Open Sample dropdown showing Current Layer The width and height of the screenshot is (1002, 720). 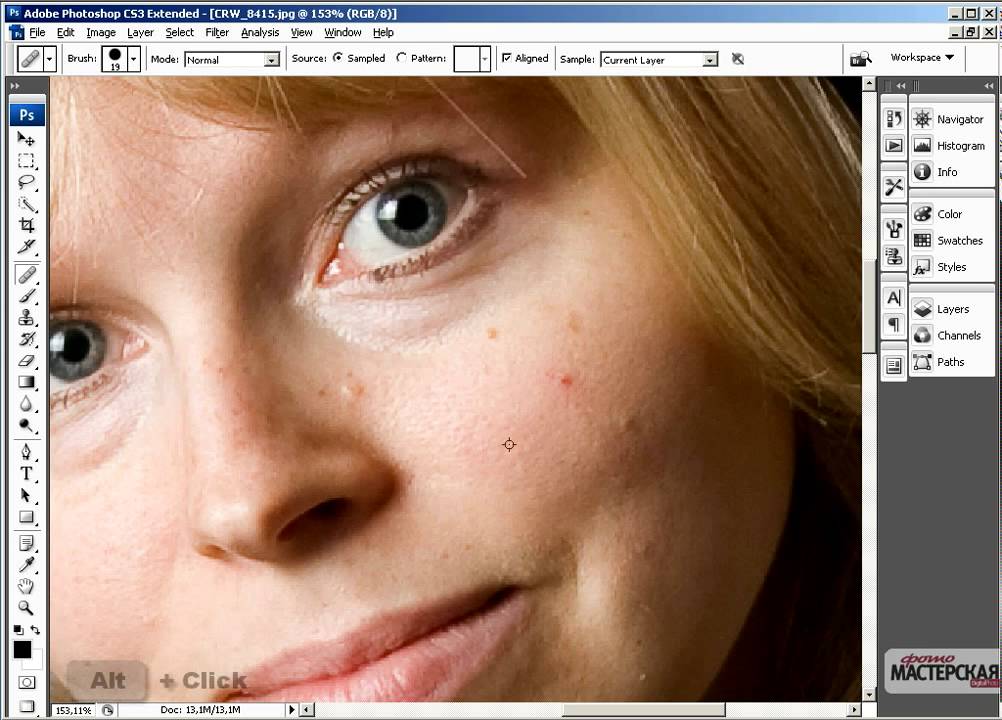click(659, 59)
